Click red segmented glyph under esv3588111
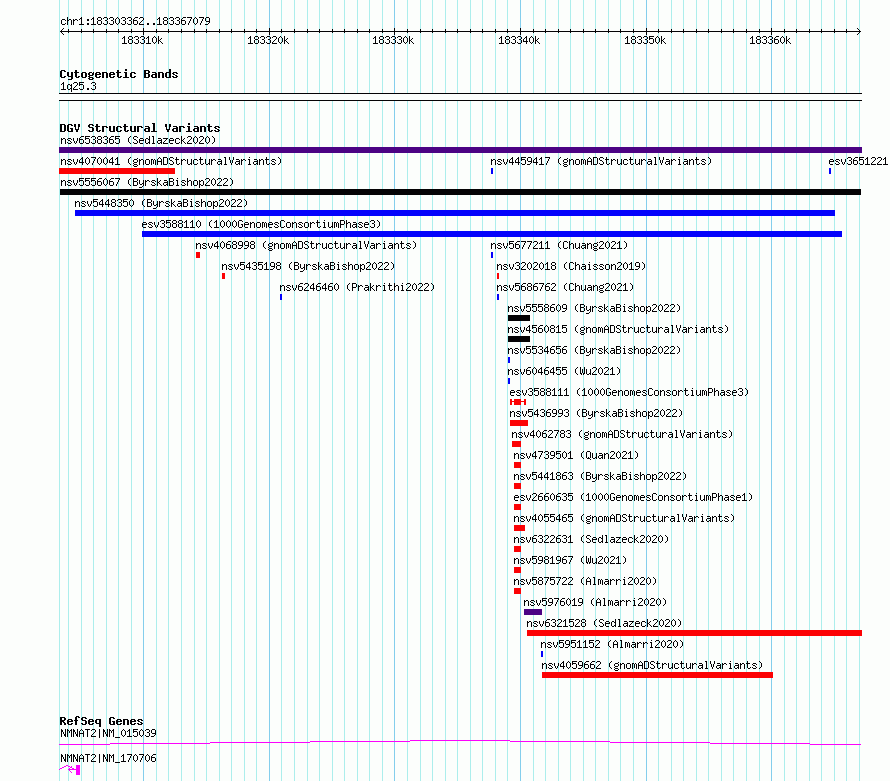890x781 pixels. 518,402
